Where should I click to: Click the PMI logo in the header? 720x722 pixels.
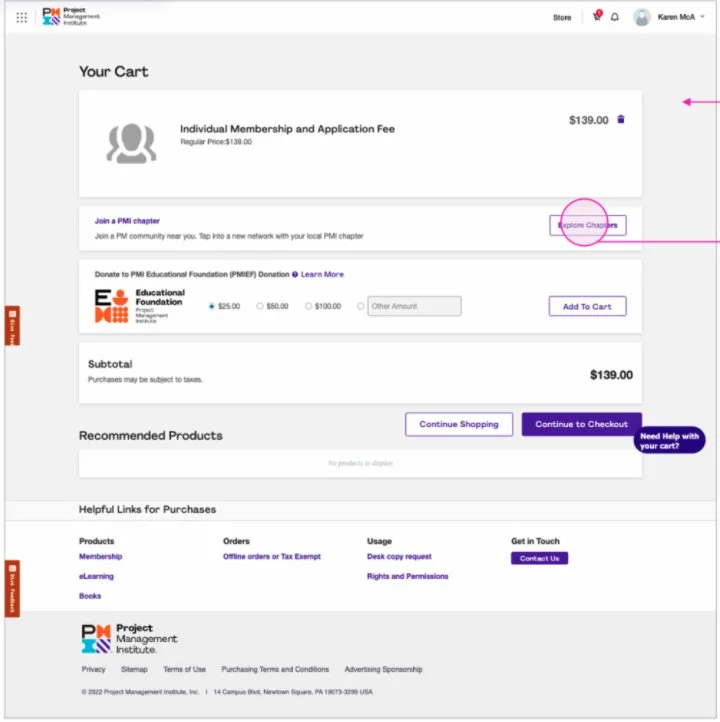(70, 17)
